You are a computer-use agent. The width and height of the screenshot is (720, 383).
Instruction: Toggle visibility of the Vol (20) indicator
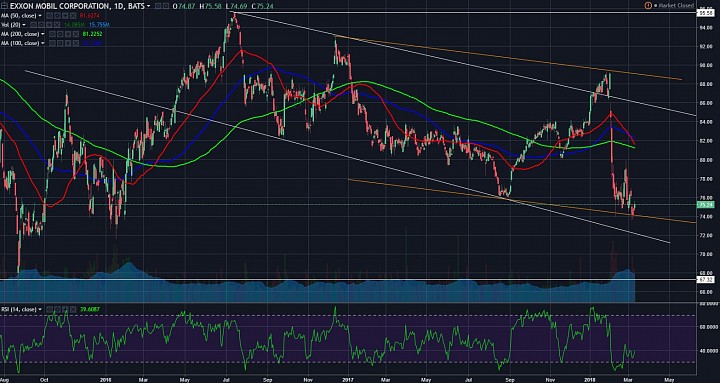pyautogui.click(x=33, y=24)
